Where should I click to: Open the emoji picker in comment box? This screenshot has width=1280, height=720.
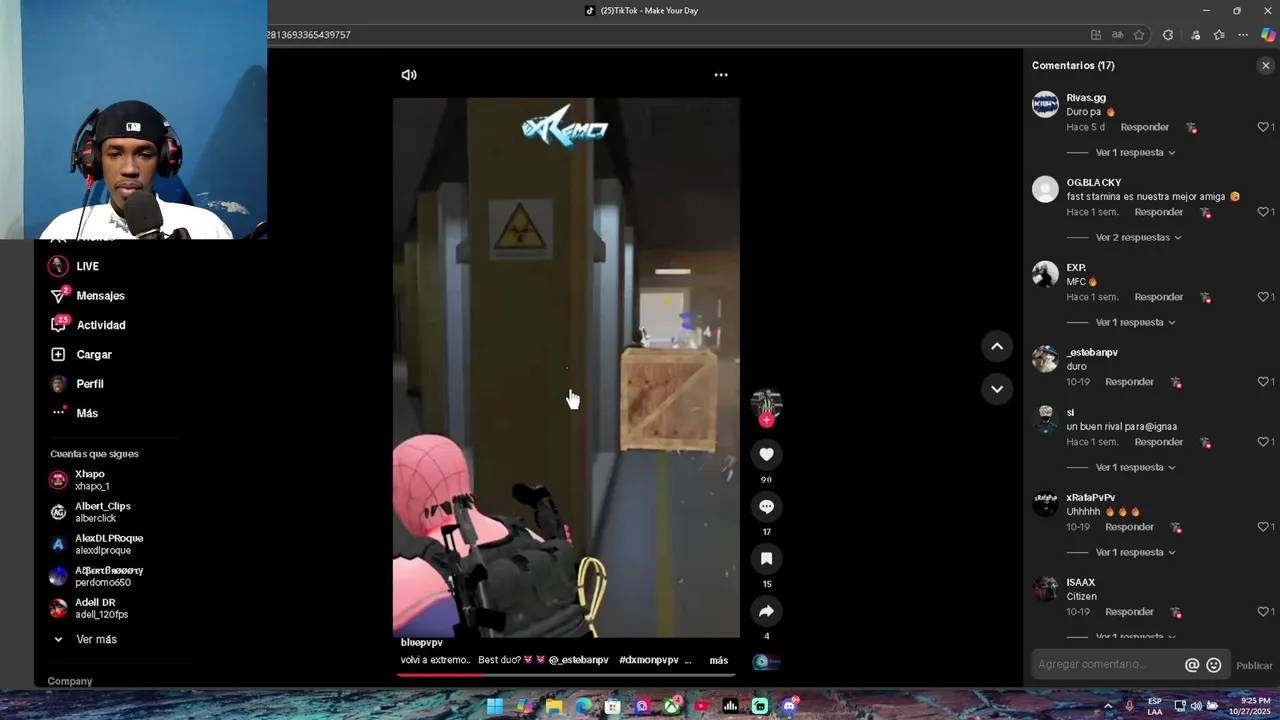[1213, 665]
